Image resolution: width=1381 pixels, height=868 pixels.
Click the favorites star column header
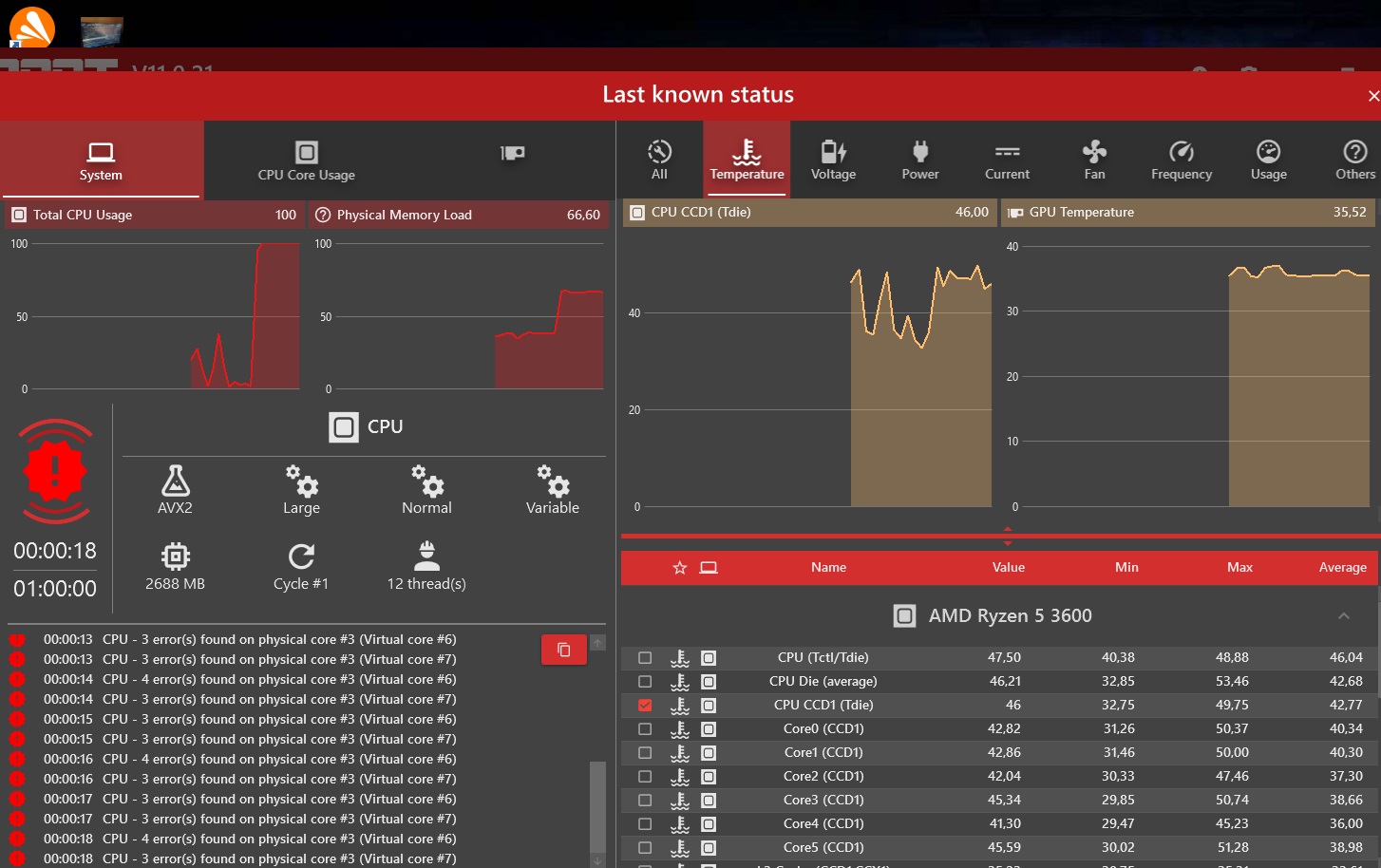tap(680, 568)
